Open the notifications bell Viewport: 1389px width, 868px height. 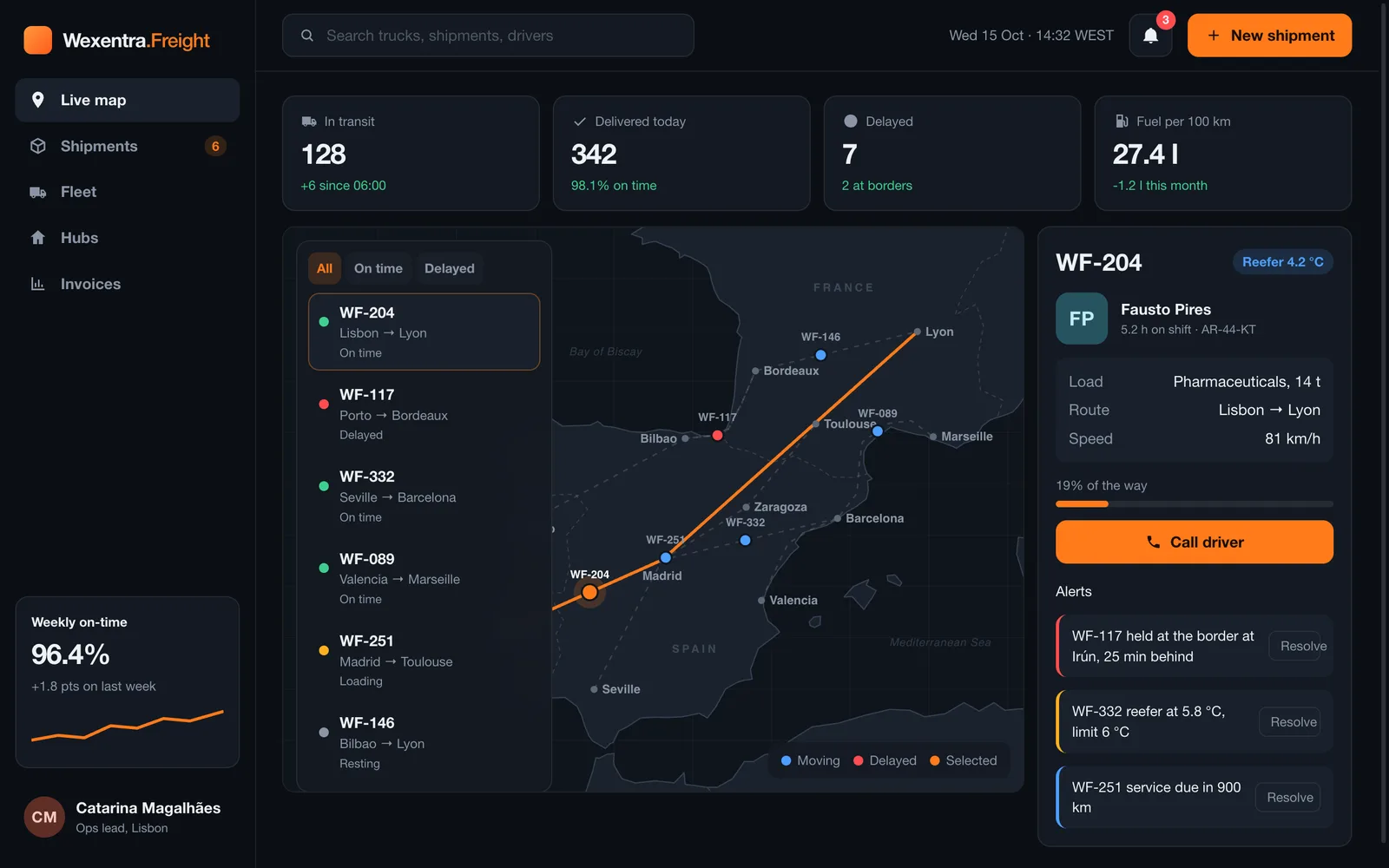click(1150, 36)
